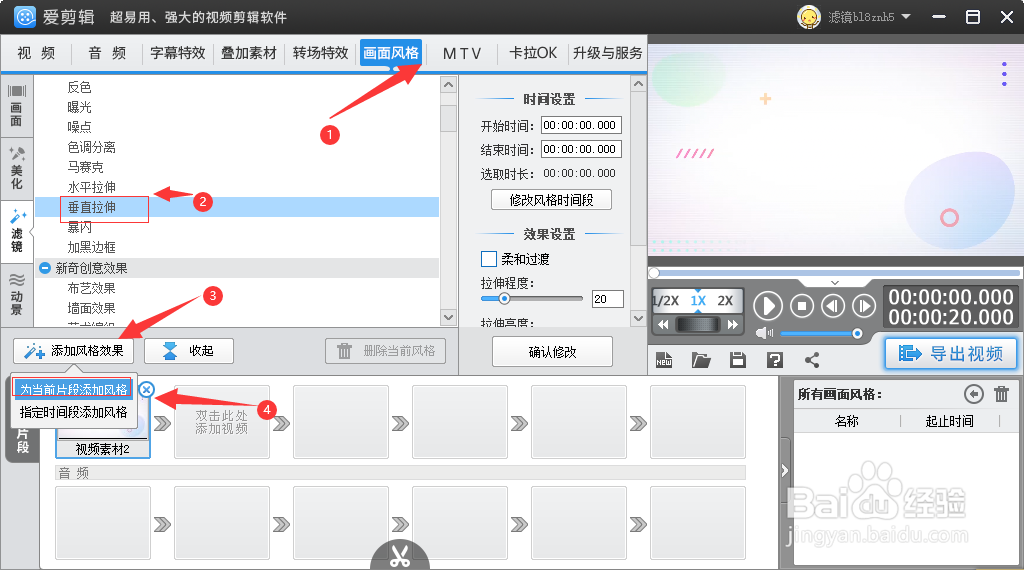Click the 拉伸程度 value field
This screenshot has height=570, width=1024.
coord(607,299)
